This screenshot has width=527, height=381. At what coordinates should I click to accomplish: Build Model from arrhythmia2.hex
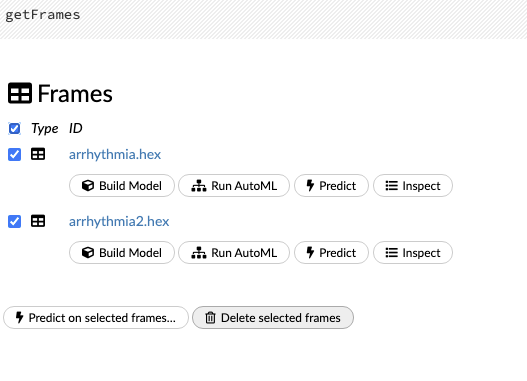[x=122, y=253]
